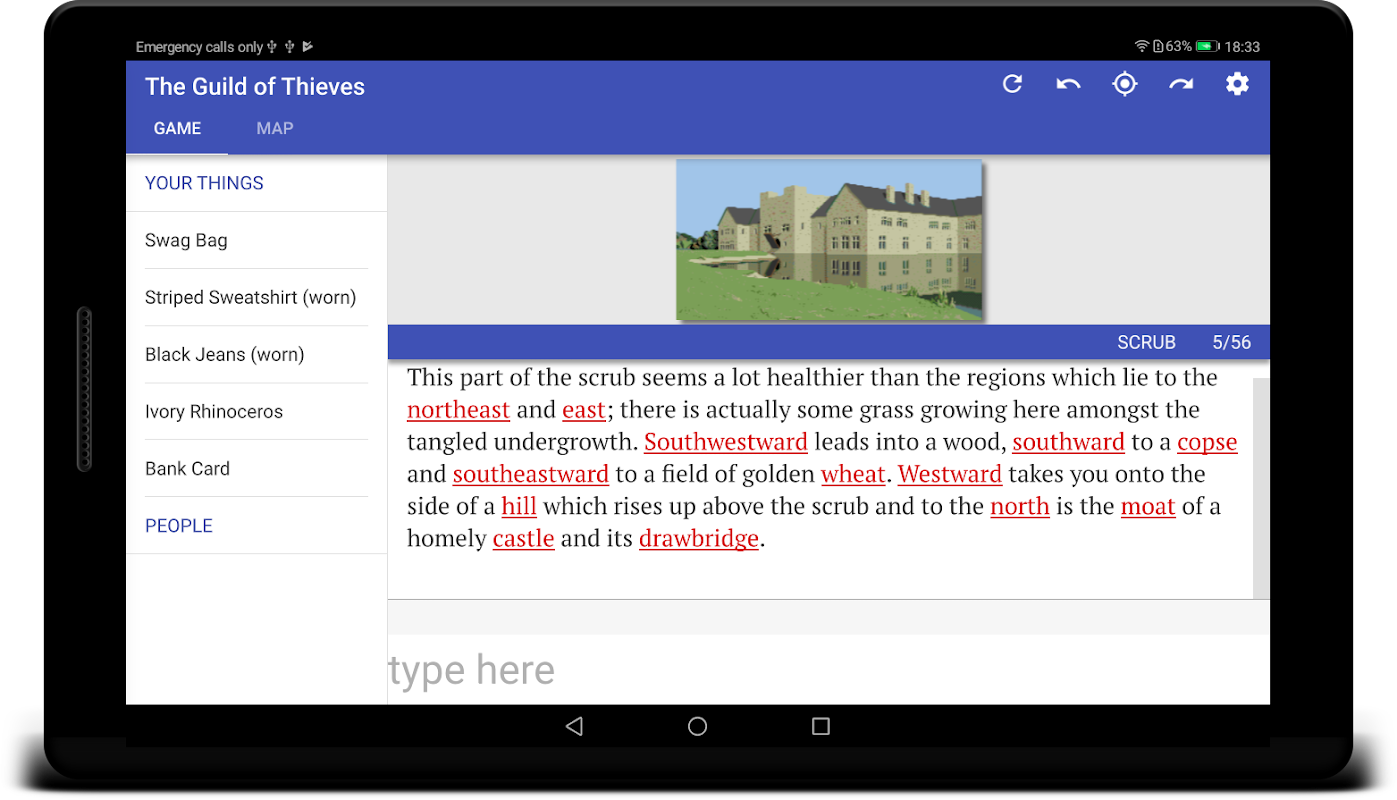Image resolution: width=1397 pixels, height=800 pixels.
Task: Select Black Jeans (worn) item
Action: (x=256, y=354)
